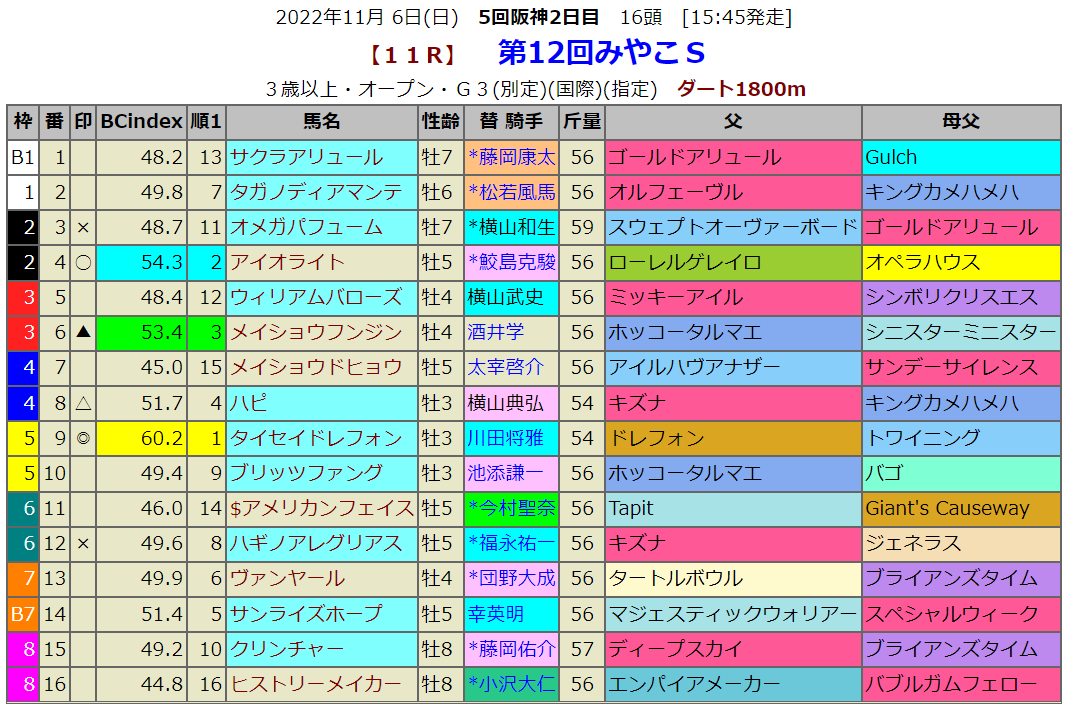Click the BCindex column header
Image resolution: width=1068 pixels, height=710 pixels.
pyautogui.click(x=141, y=122)
